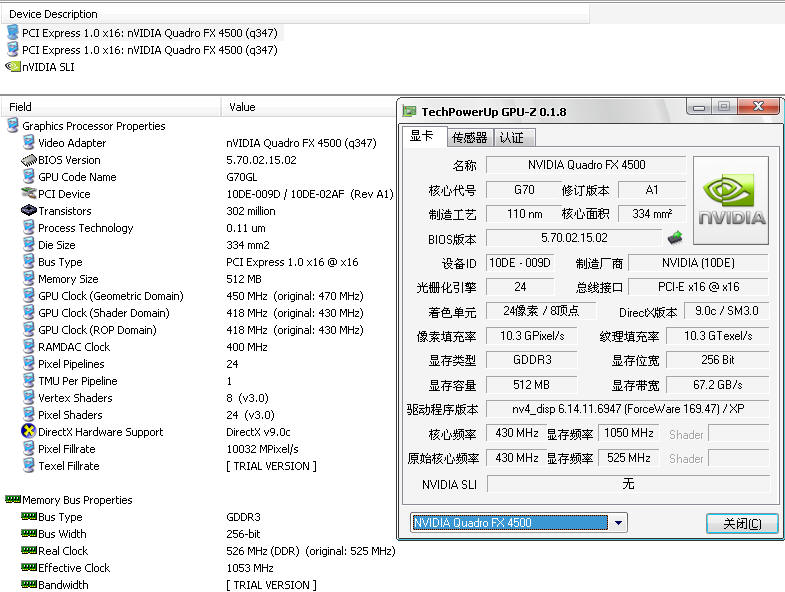
Task: Click the Pixel Fillrate row icon
Action: pyautogui.click(x=29, y=449)
